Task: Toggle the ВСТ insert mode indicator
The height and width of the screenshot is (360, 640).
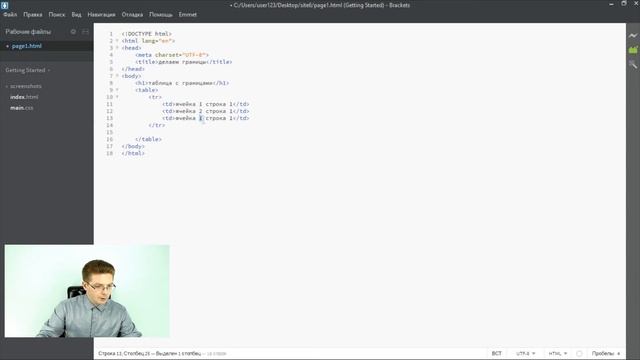Action: (496, 353)
